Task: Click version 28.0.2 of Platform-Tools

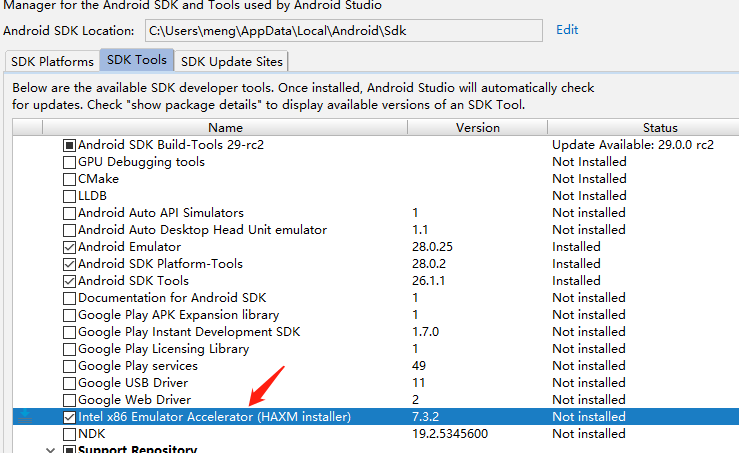Action: (x=429, y=264)
